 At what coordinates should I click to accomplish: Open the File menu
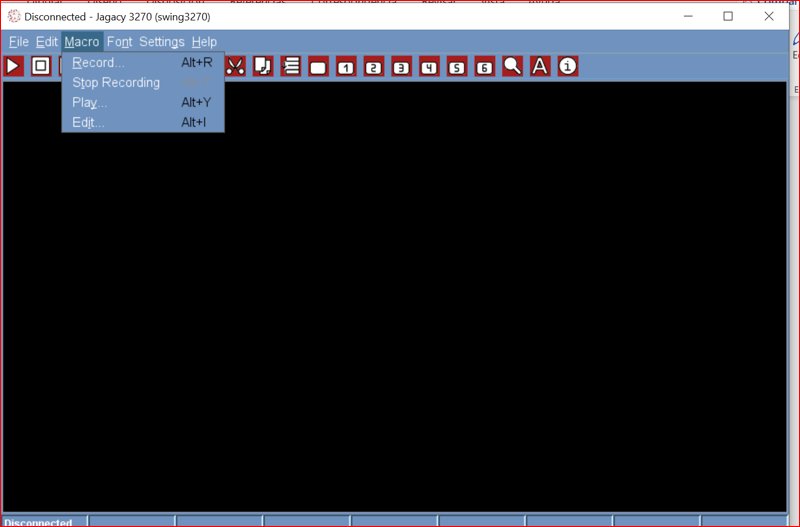[18, 42]
